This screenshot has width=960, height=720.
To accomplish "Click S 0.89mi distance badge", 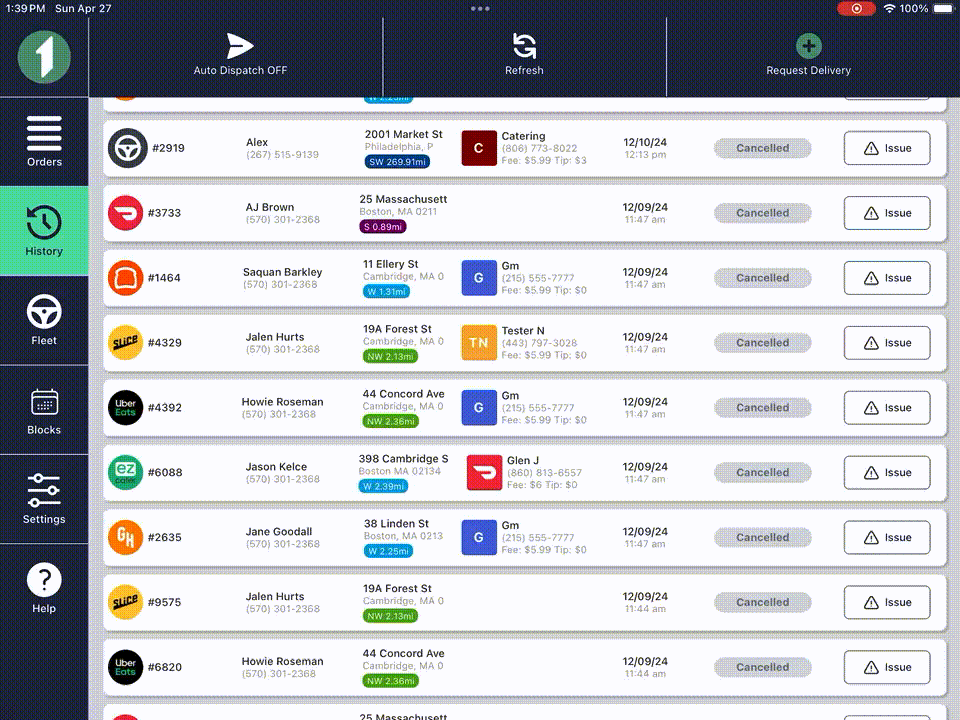I will click(x=383, y=227).
